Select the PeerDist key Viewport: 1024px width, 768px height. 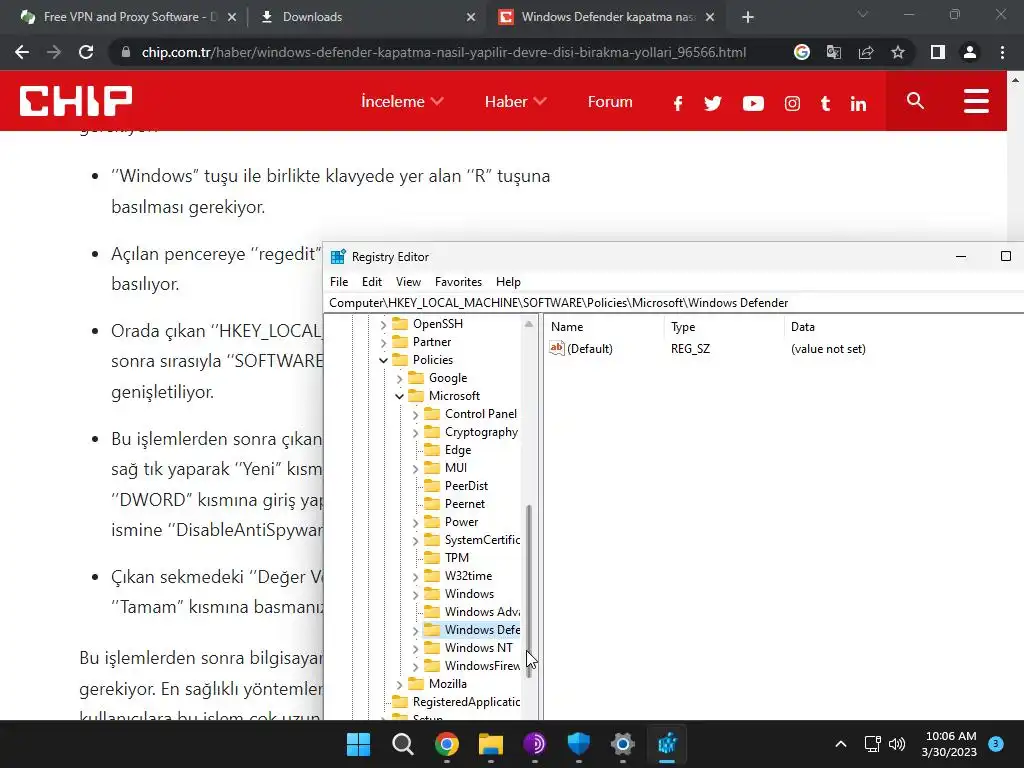click(x=466, y=486)
